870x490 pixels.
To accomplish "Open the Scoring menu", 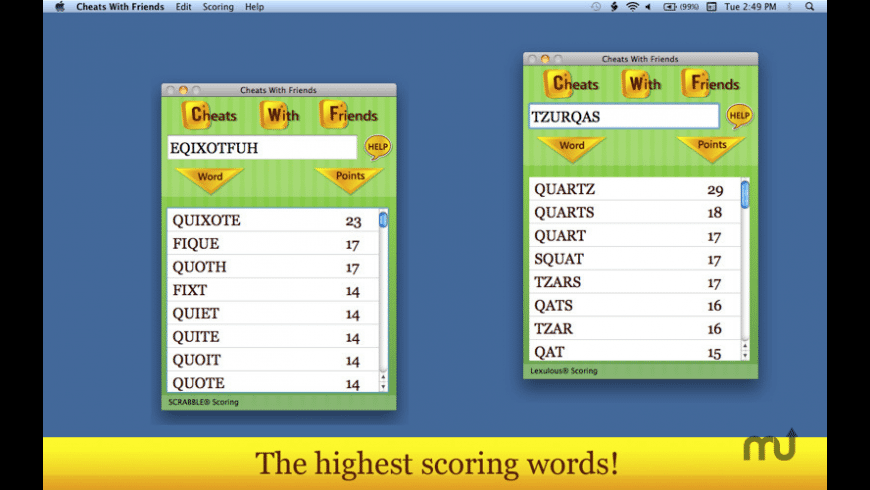I will (218, 7).
